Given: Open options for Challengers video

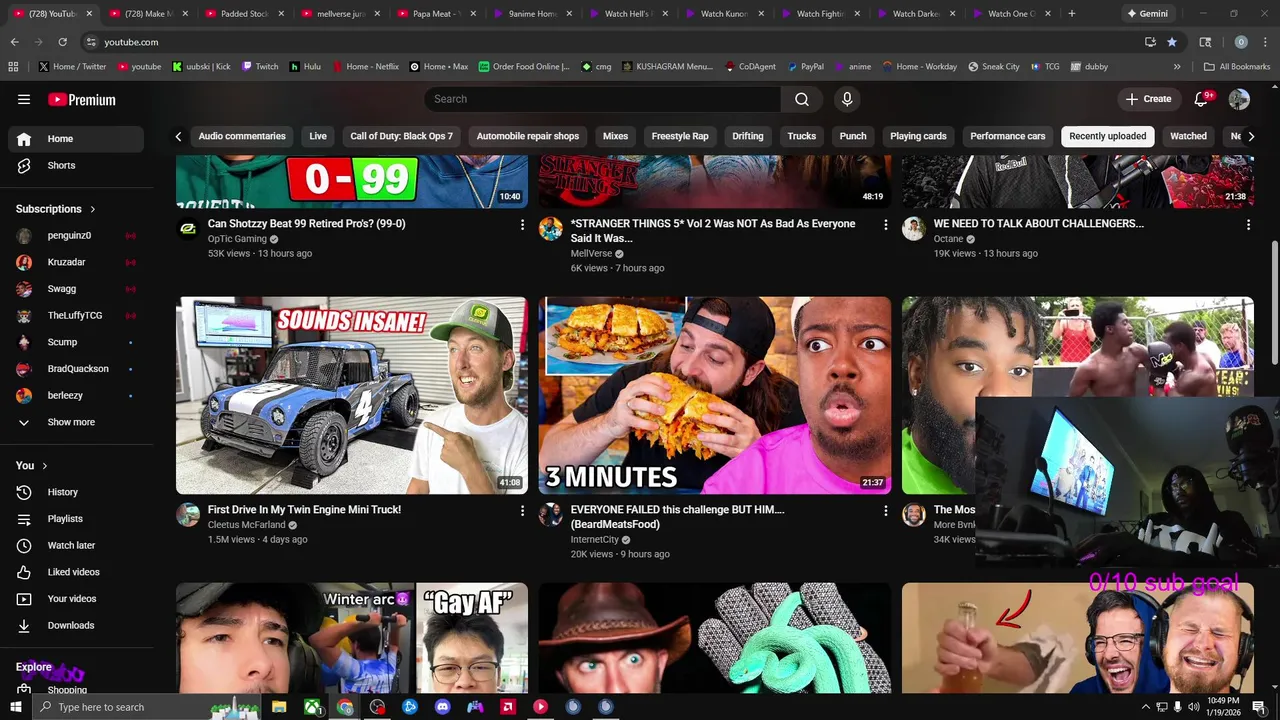Looking at the screenshot, I should click(x=1248, y=225).
